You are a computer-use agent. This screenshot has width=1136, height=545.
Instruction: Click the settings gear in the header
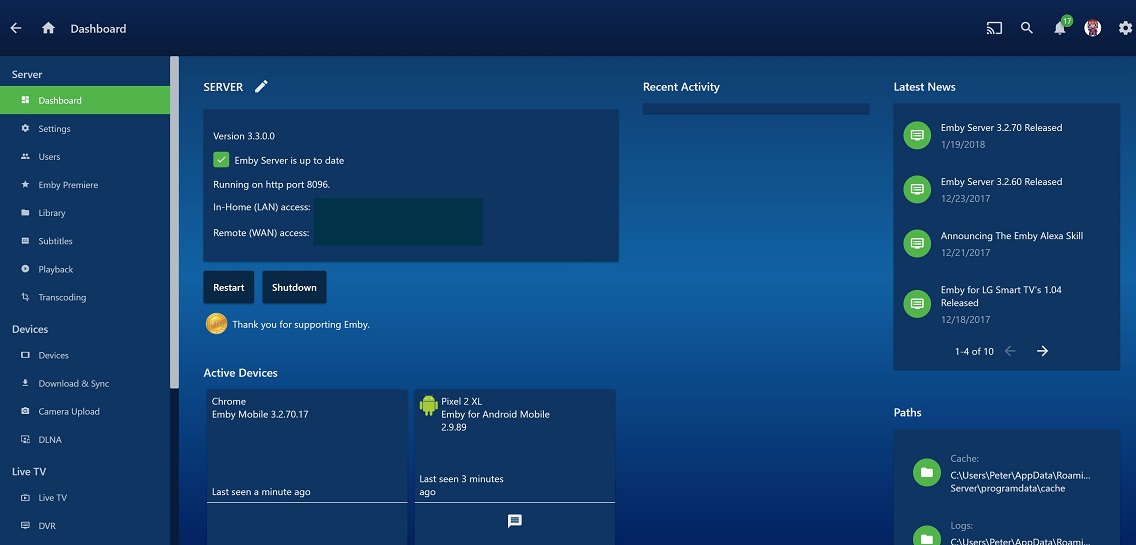pos(1125,29)
